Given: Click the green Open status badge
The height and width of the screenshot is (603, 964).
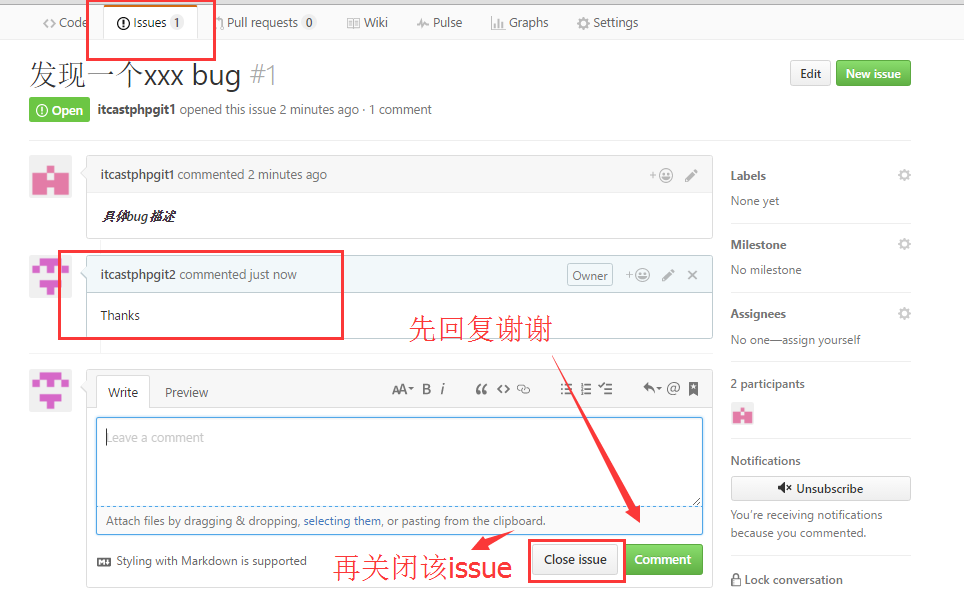Looking at the screenshot, I should tap(60, 110).
